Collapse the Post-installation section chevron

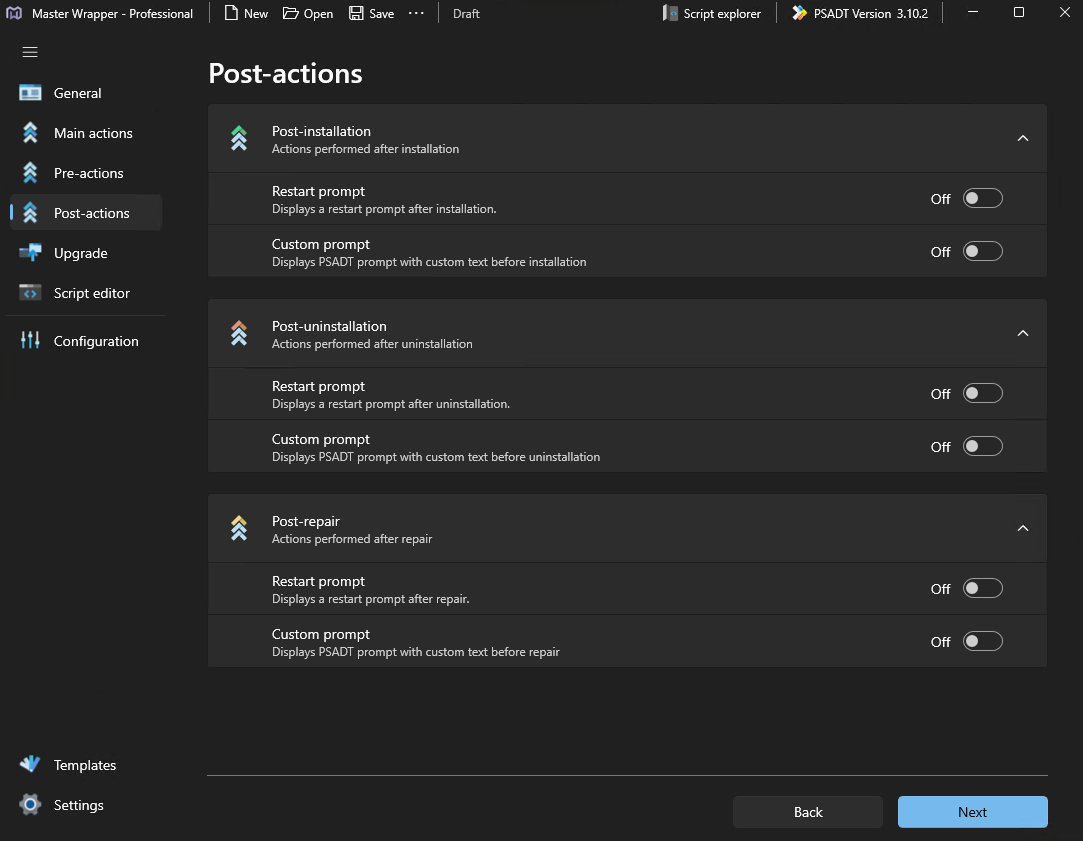coord(1023,138)
